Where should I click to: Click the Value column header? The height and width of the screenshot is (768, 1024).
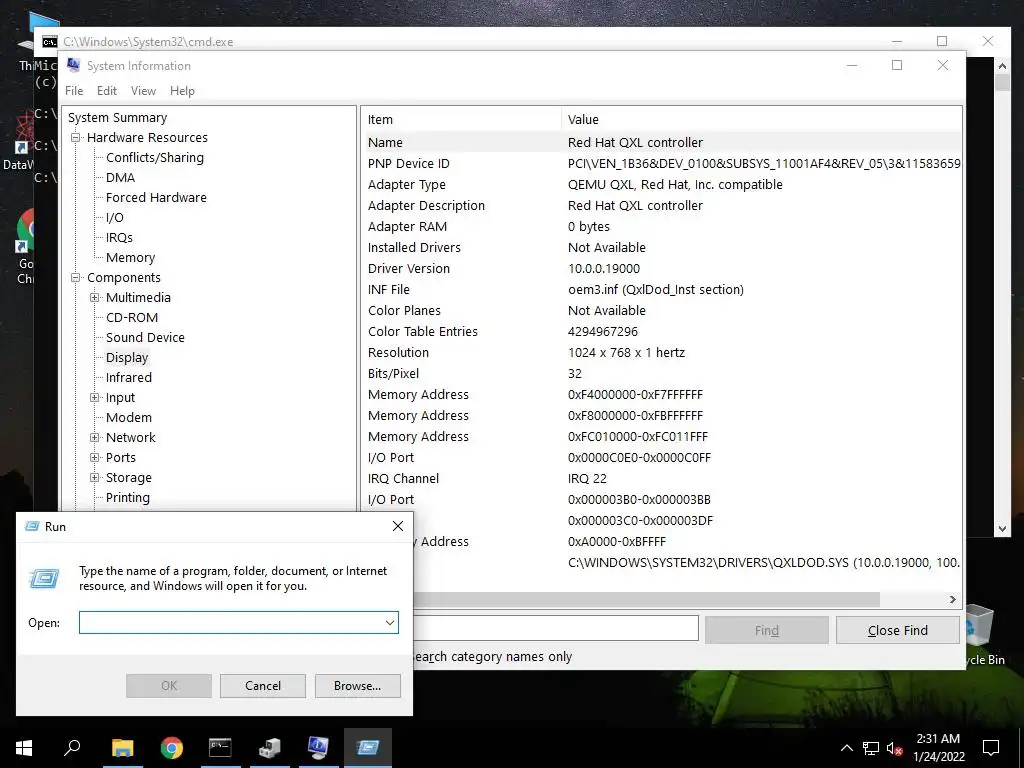click(761, 120)
